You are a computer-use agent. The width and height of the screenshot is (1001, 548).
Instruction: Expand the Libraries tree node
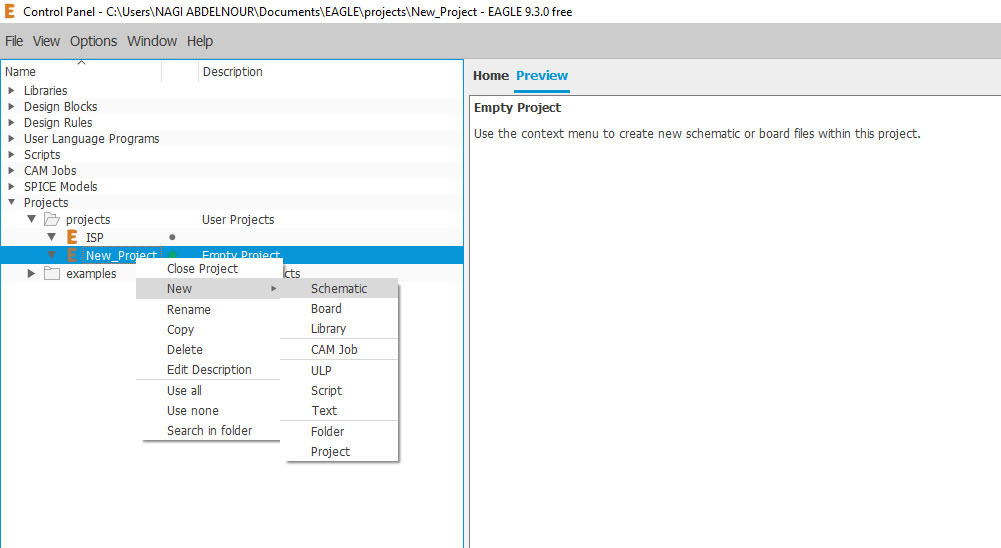tap(11, 91)
